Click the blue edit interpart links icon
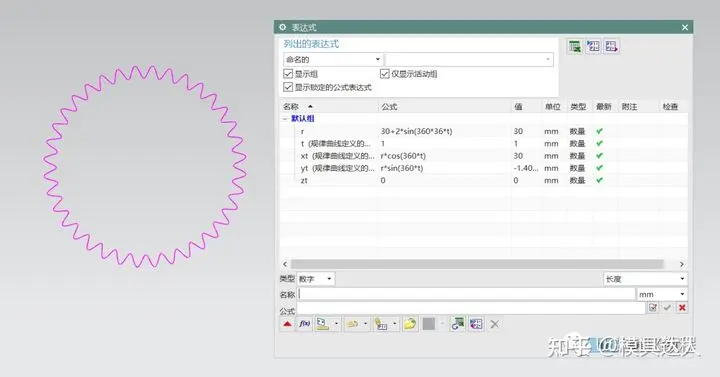 click(476, 324)
